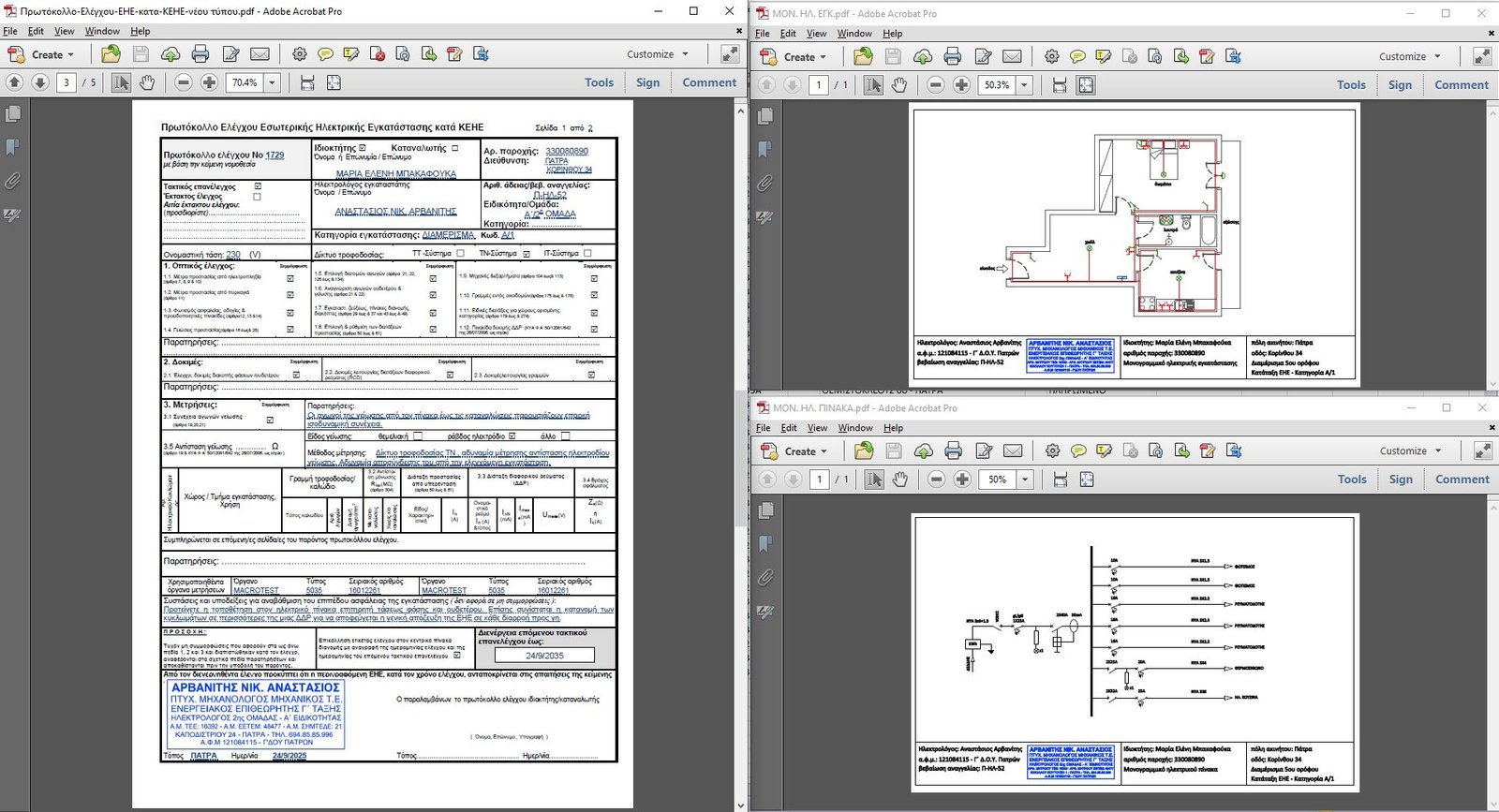Image resolution: width=1499 pixels, height=812 pixels.
Task: Open the Window menu in left Acrobat window
Action: click(x=102, y=31)
